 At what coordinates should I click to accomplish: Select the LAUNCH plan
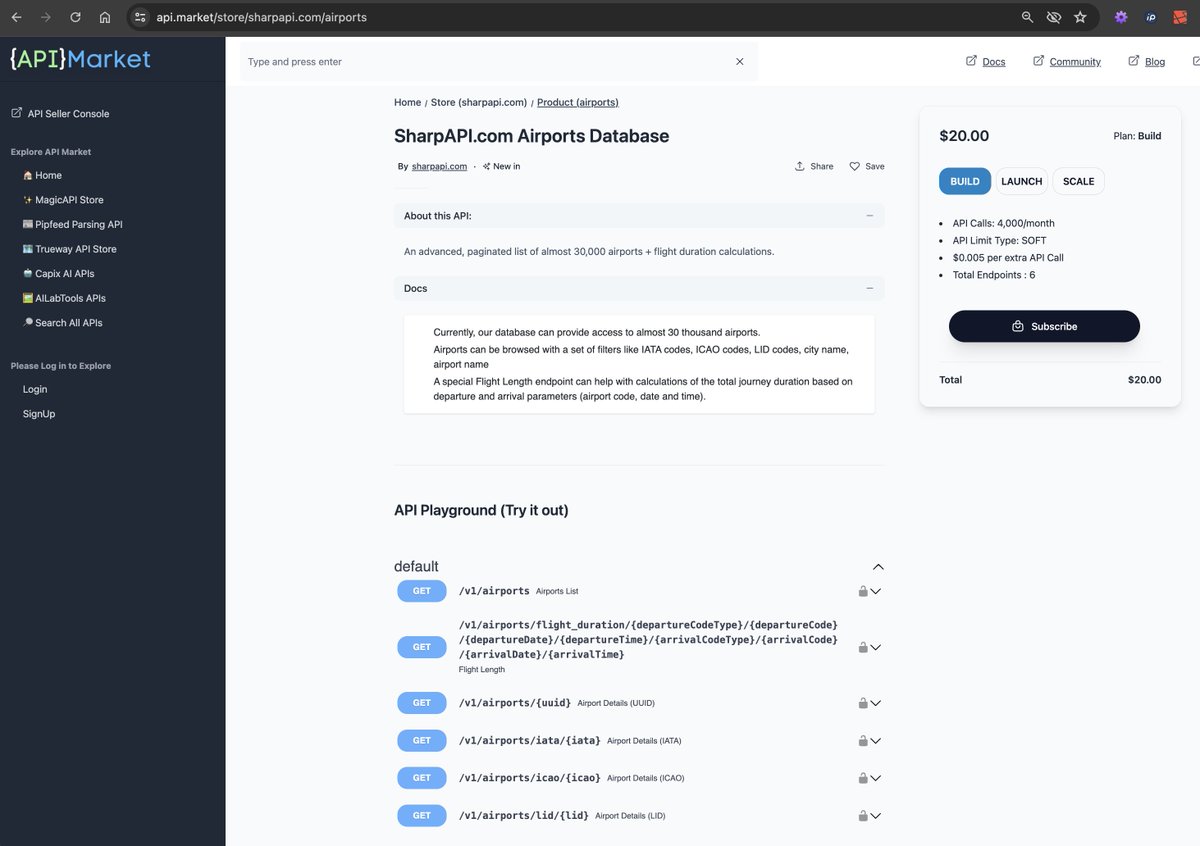pos(1022,181)
